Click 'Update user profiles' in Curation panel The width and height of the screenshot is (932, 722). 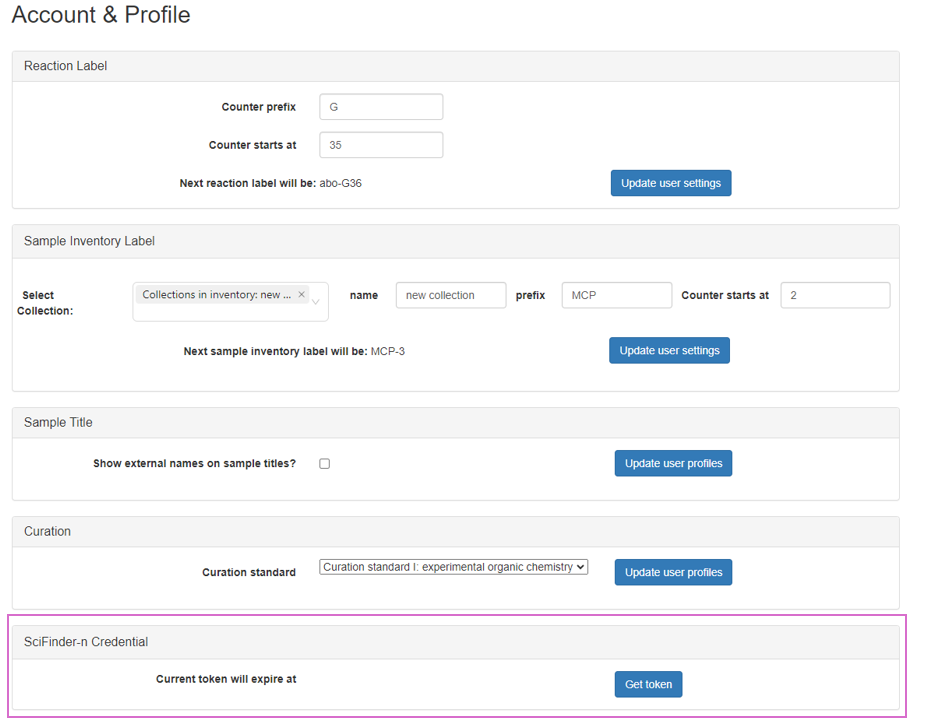(673, 572)
